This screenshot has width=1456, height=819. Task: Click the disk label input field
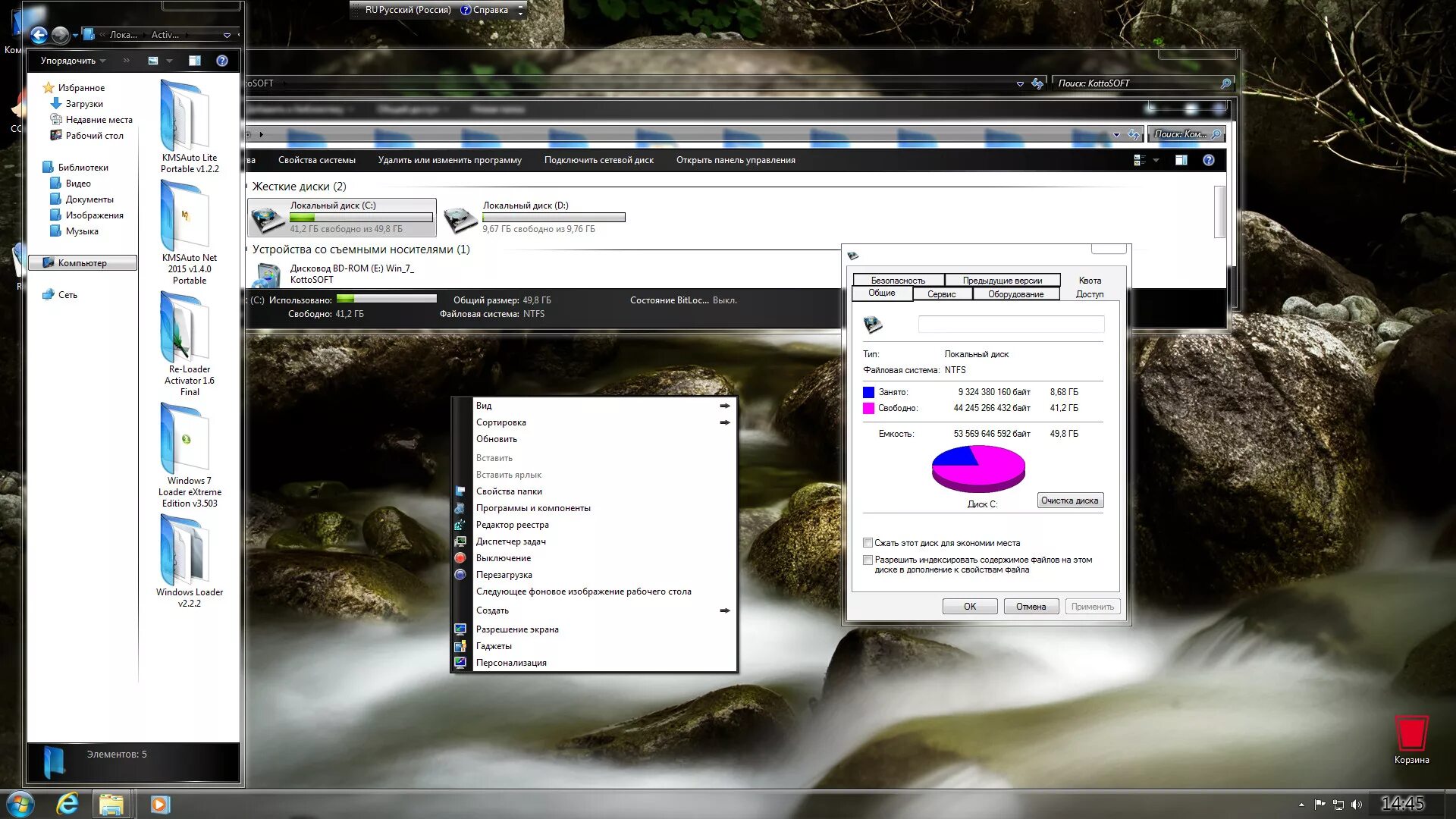[x=1011, y=325]
